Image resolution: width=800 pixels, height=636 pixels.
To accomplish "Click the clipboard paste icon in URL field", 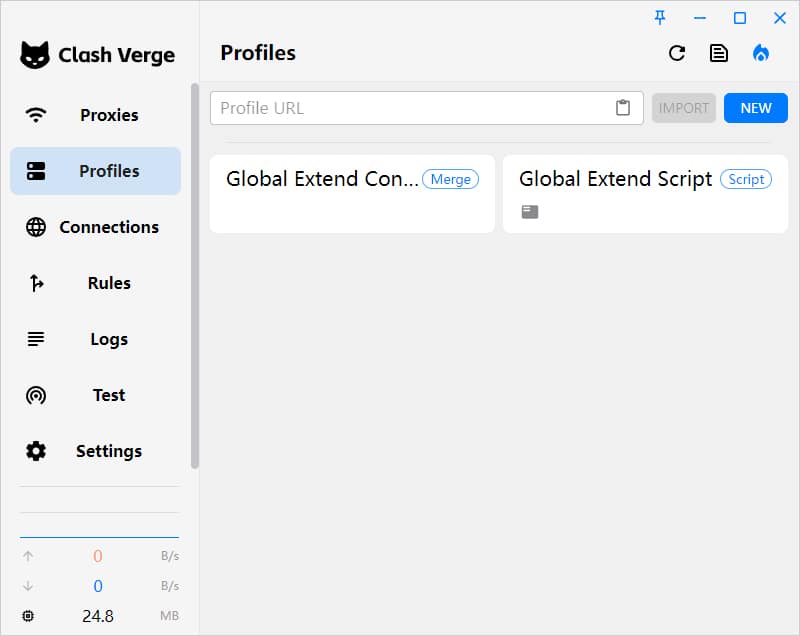I will pyautogui.click(x=623, y=108).
